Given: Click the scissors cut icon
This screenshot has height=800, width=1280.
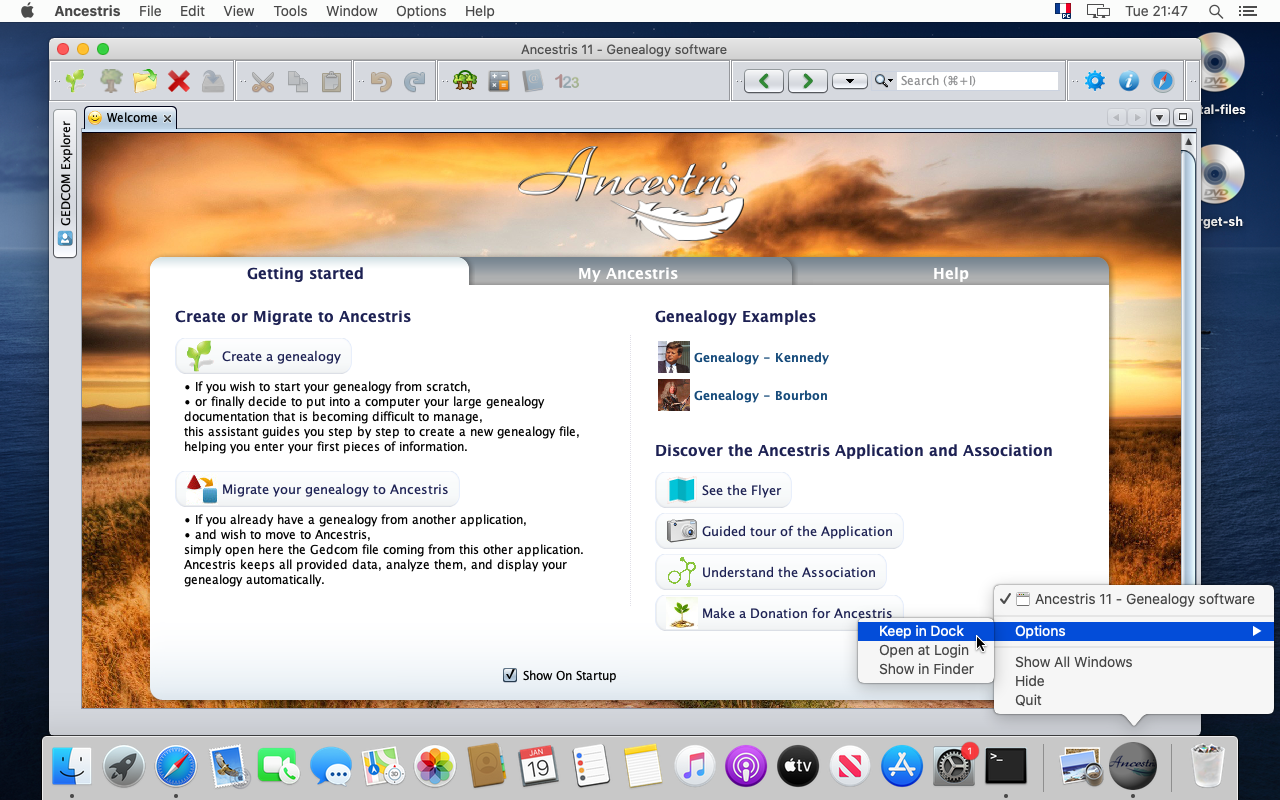Looking at the screenshot, I should [263, 81].
